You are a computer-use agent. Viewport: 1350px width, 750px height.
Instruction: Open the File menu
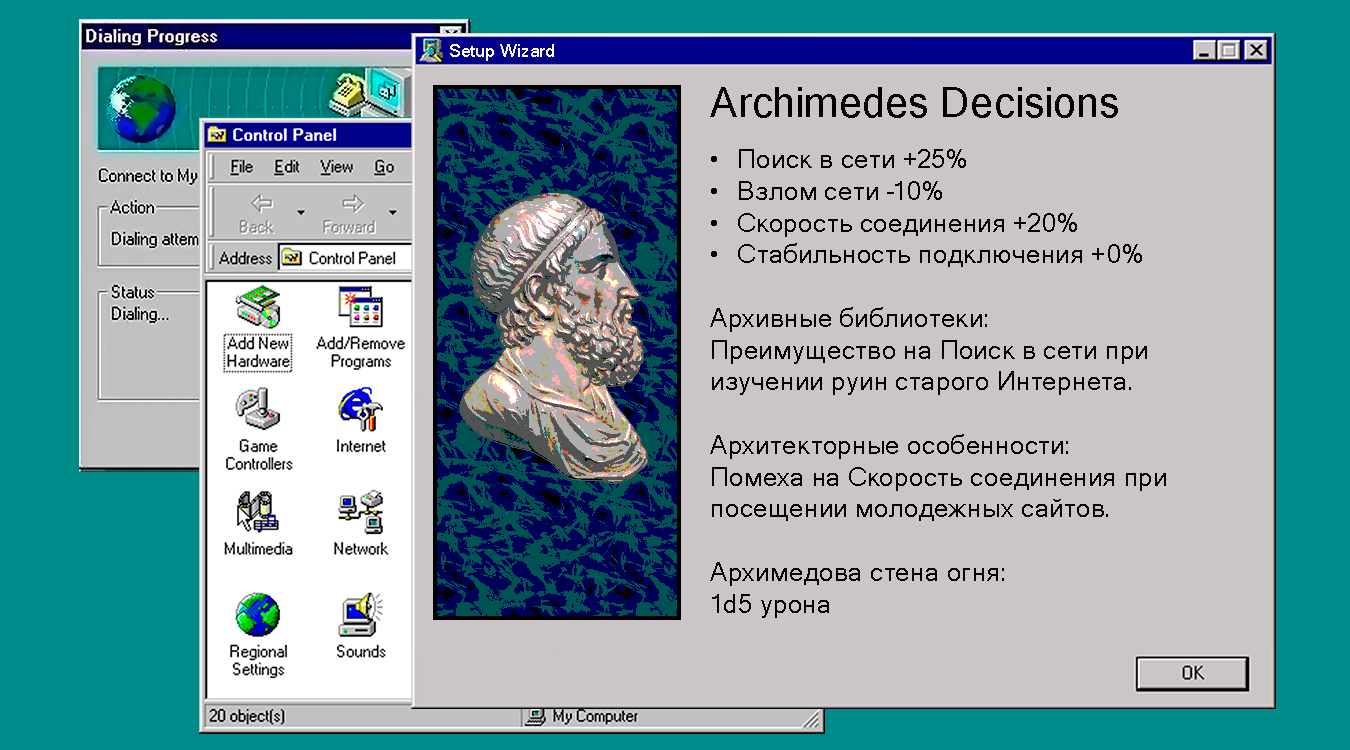pos(241,167)
